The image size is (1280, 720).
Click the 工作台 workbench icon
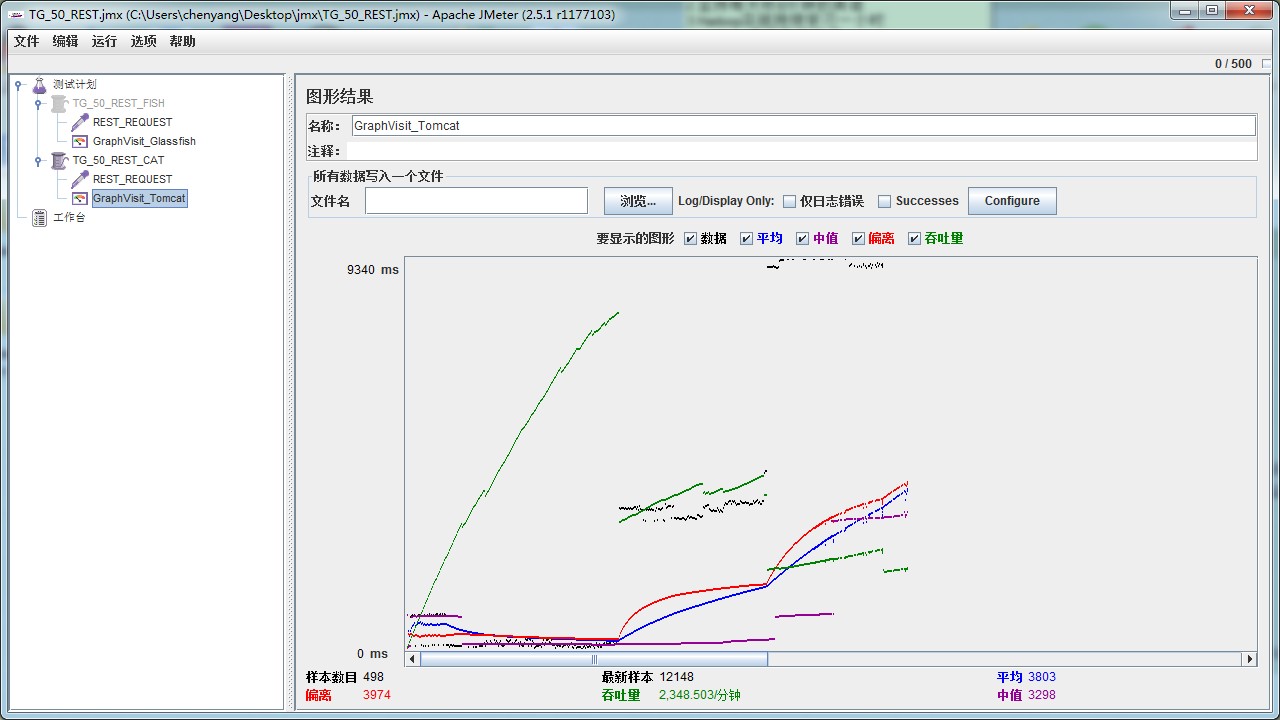[x=38, y=217]
